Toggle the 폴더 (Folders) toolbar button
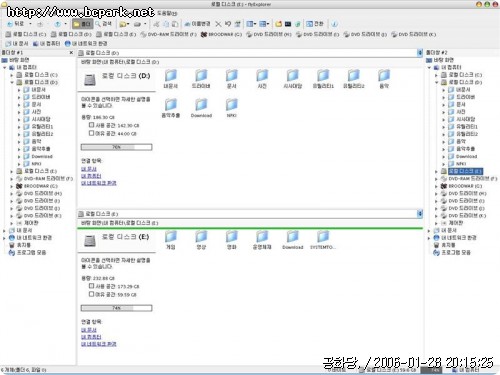Viewport: 500px width, 375px height. (82, 24)
